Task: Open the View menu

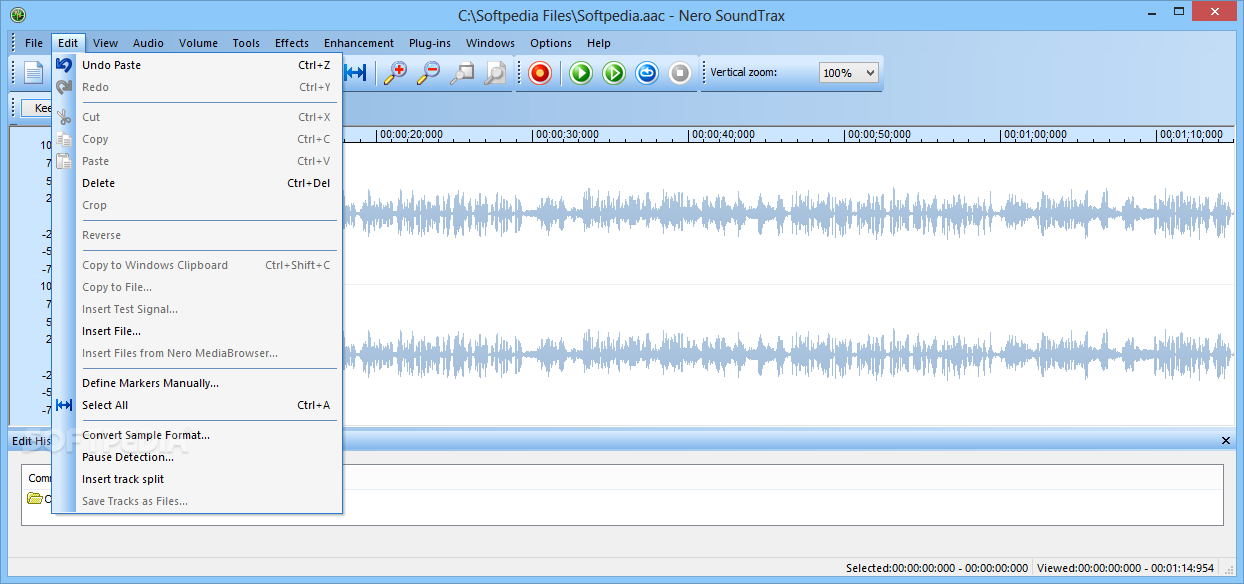Action: click(x=106, y=43)
